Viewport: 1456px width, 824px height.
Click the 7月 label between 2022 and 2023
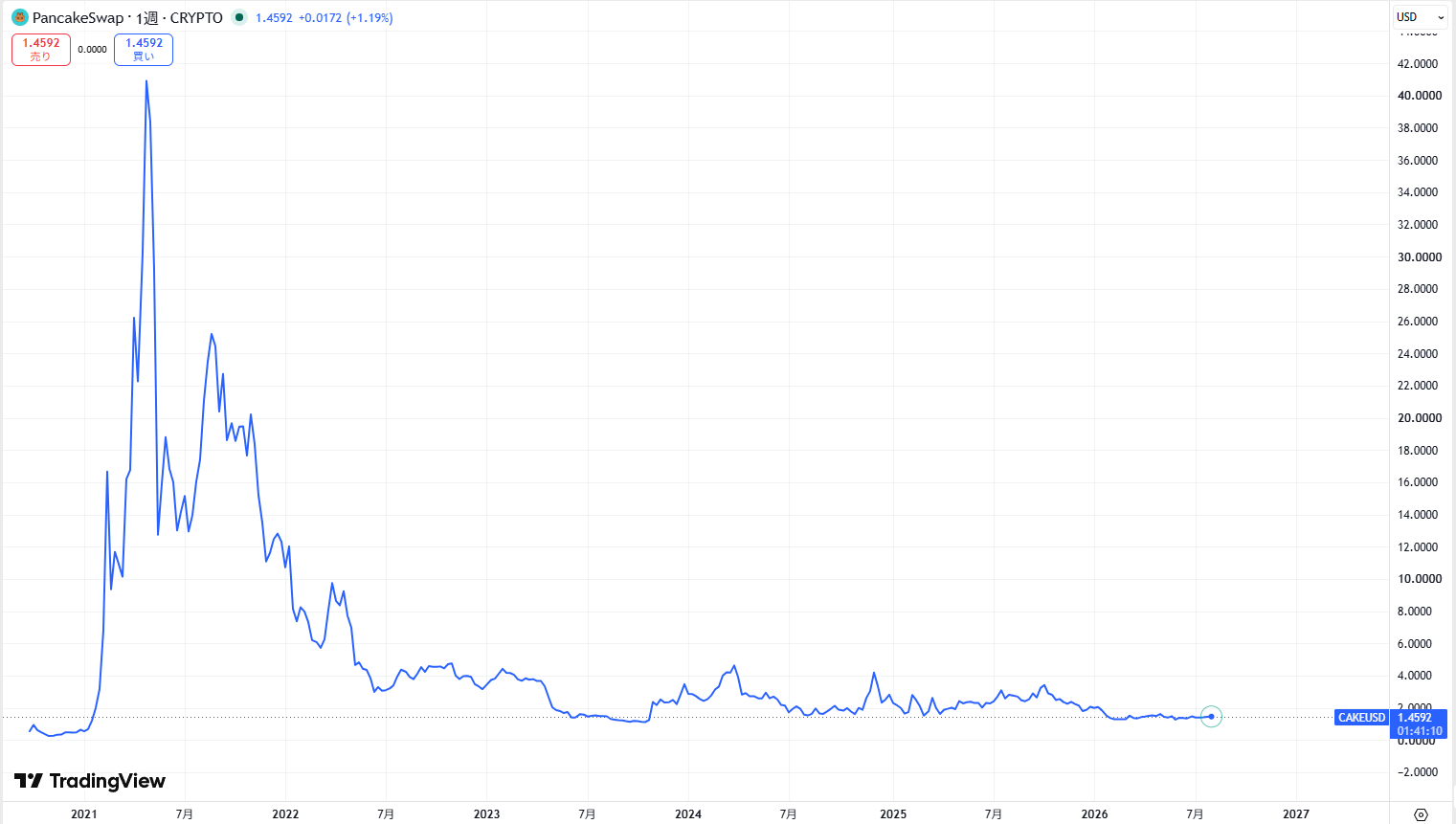[386, 814]
